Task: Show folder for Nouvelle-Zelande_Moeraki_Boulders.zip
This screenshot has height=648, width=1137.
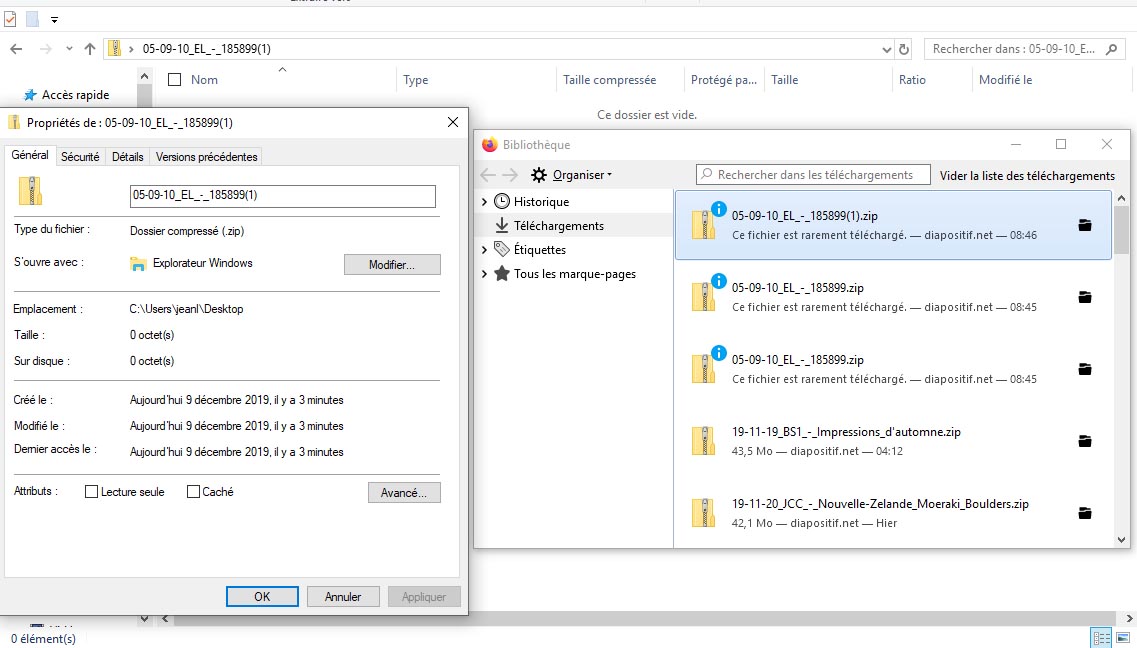Action: point(1084,513)
